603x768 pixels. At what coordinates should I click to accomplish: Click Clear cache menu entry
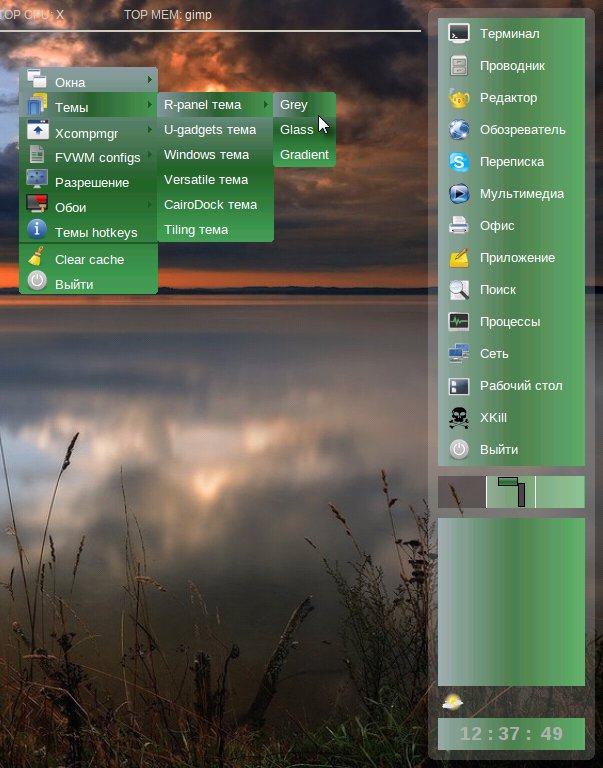88,259
